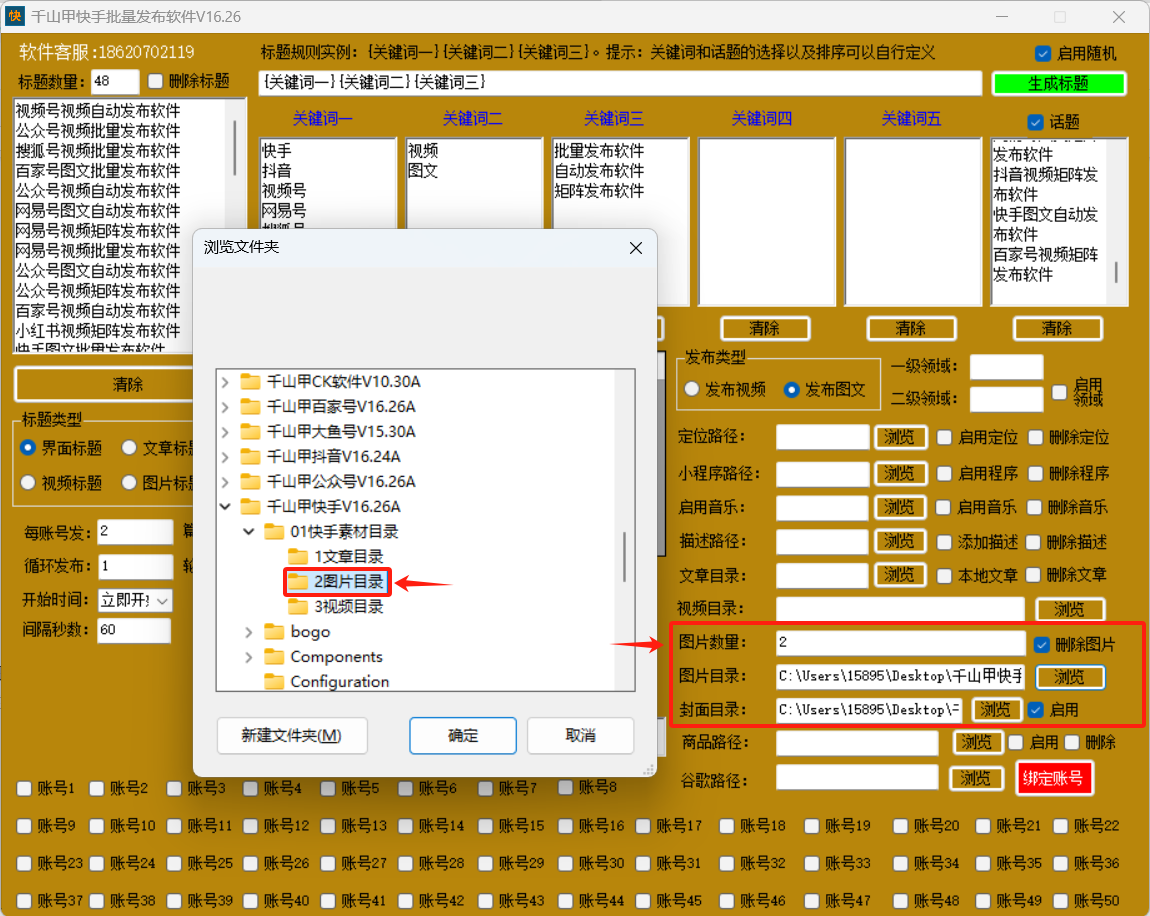The image size is (1150, 916).
Task: Select 快手 in the 关键词一 list
Action: (276, 150)
